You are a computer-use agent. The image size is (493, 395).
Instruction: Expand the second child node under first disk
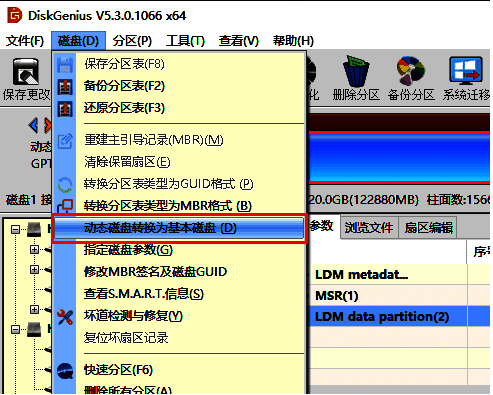(x=34, y=270)
